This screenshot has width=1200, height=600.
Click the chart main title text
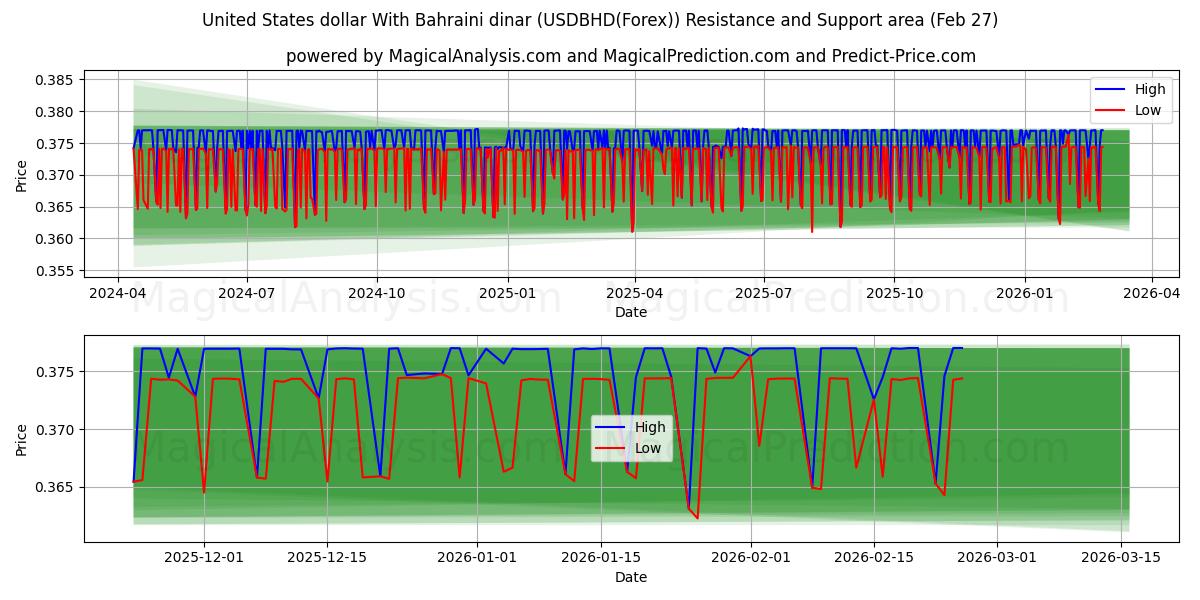pyautogui.click(x=600, y=20)
